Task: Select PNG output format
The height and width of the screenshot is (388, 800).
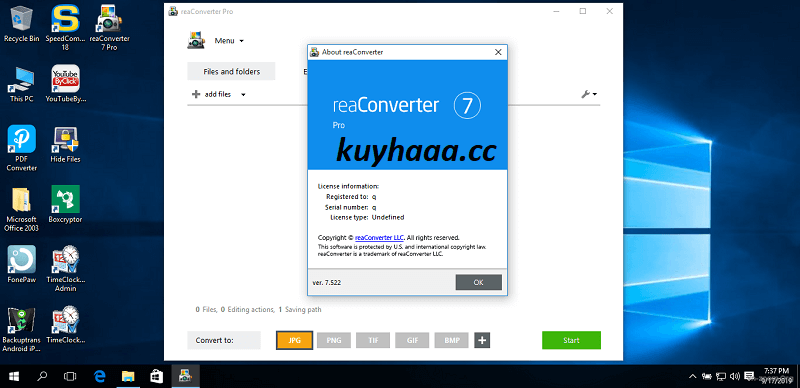Action: point(334,341)
